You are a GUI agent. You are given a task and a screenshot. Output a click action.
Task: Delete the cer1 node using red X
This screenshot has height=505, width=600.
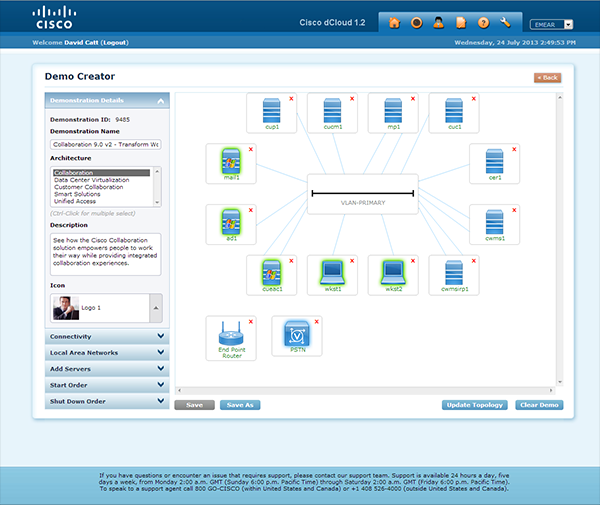(514, 149)
